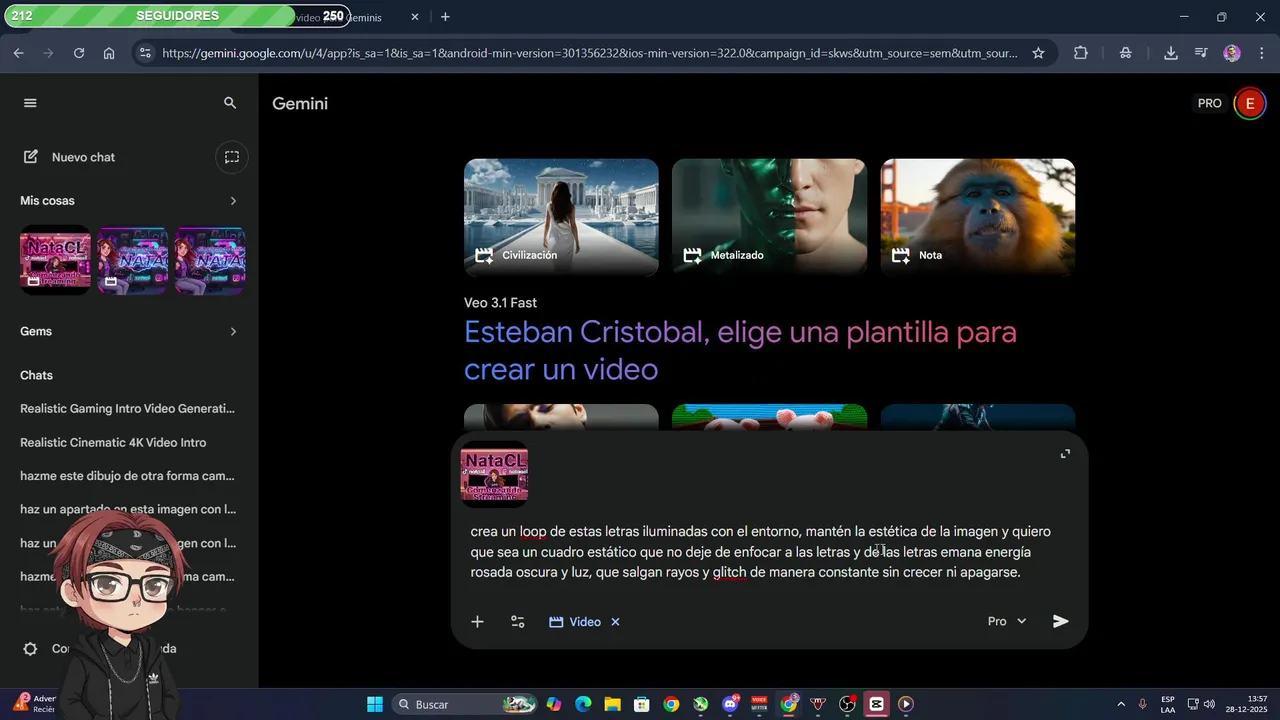The width and height of the screenshot is (1280, 720).
Task: Click the Chats section heading
Action: (x=36, y=375)
